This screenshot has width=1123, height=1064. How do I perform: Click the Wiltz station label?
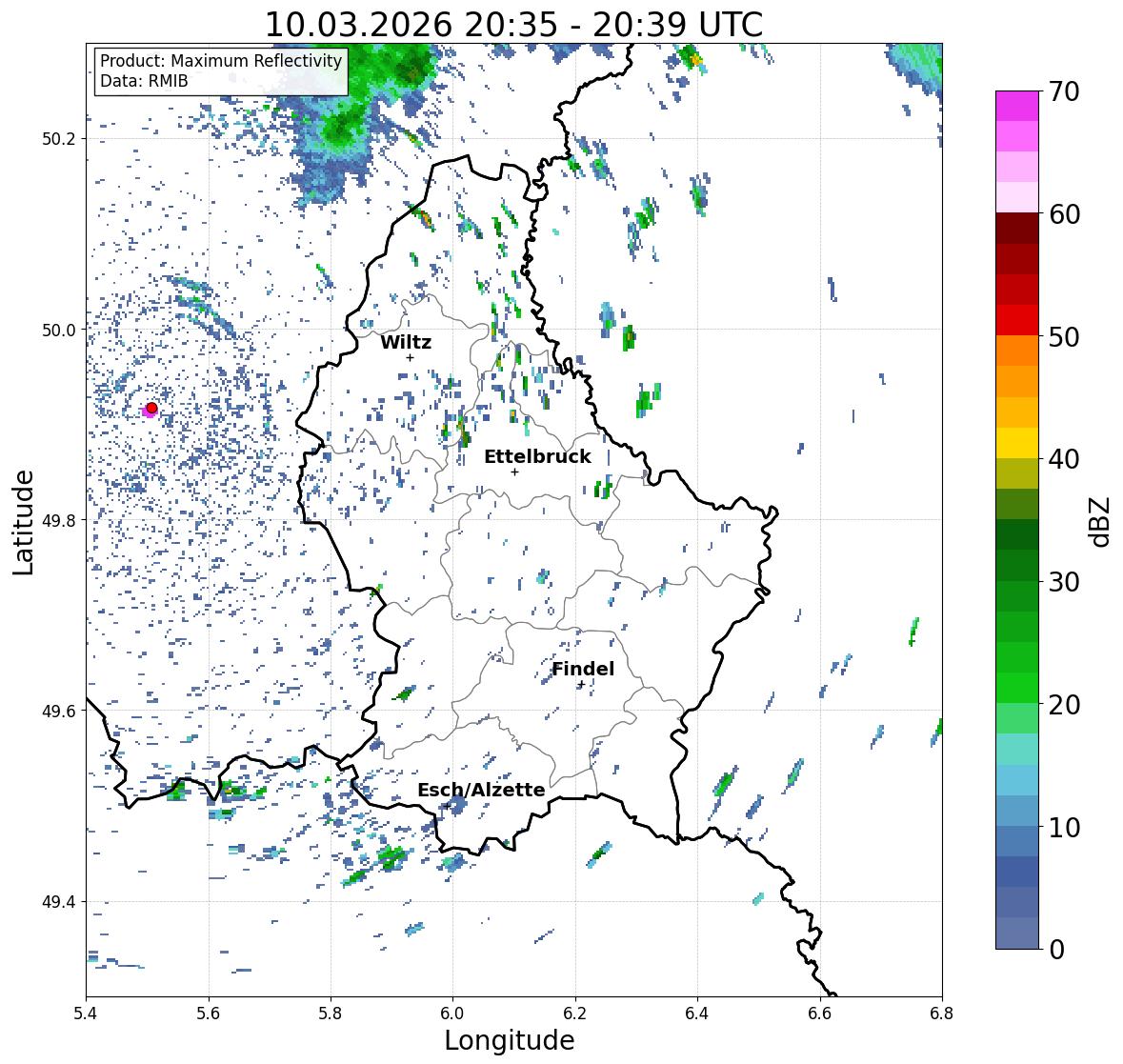click(x=406, y=342)
